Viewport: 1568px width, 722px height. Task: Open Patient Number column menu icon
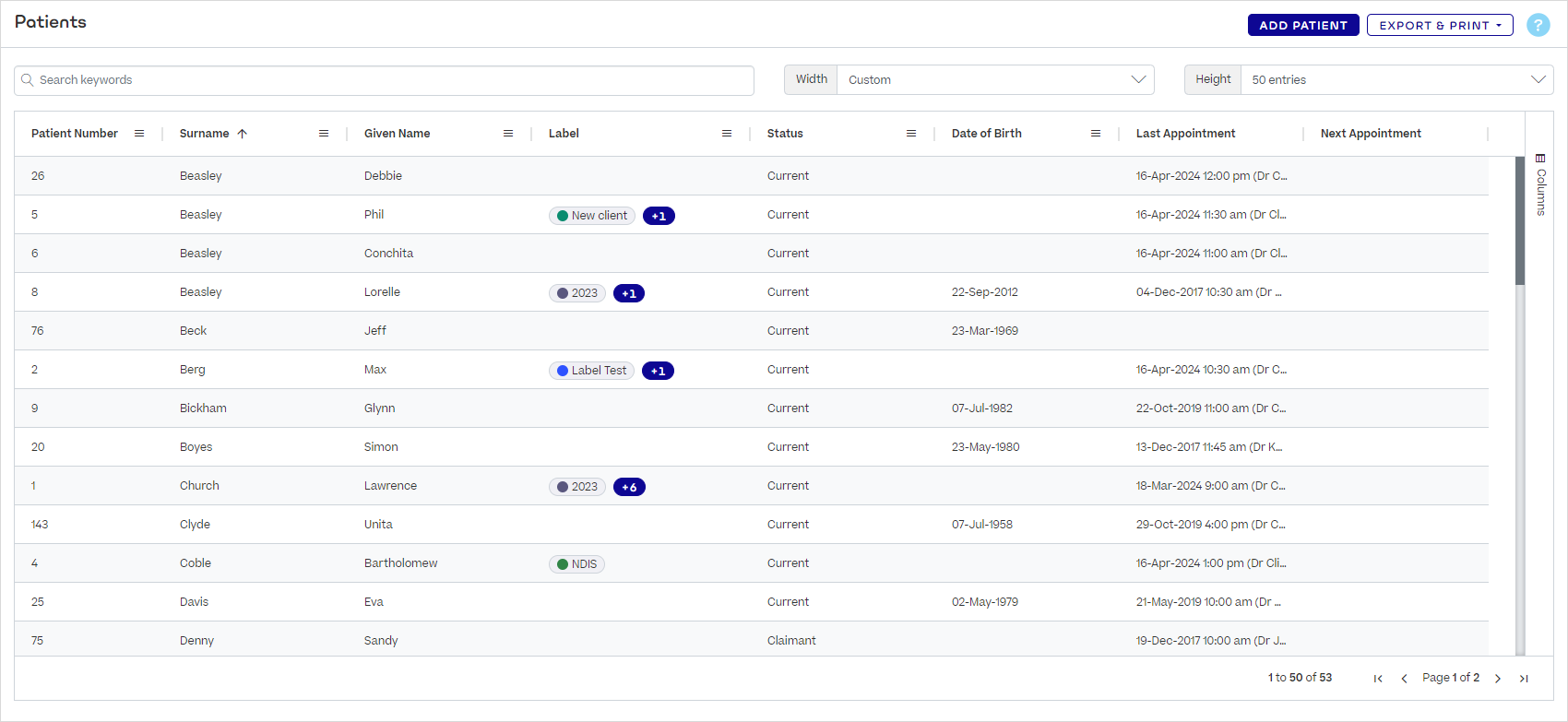click(x=139, y=134)
